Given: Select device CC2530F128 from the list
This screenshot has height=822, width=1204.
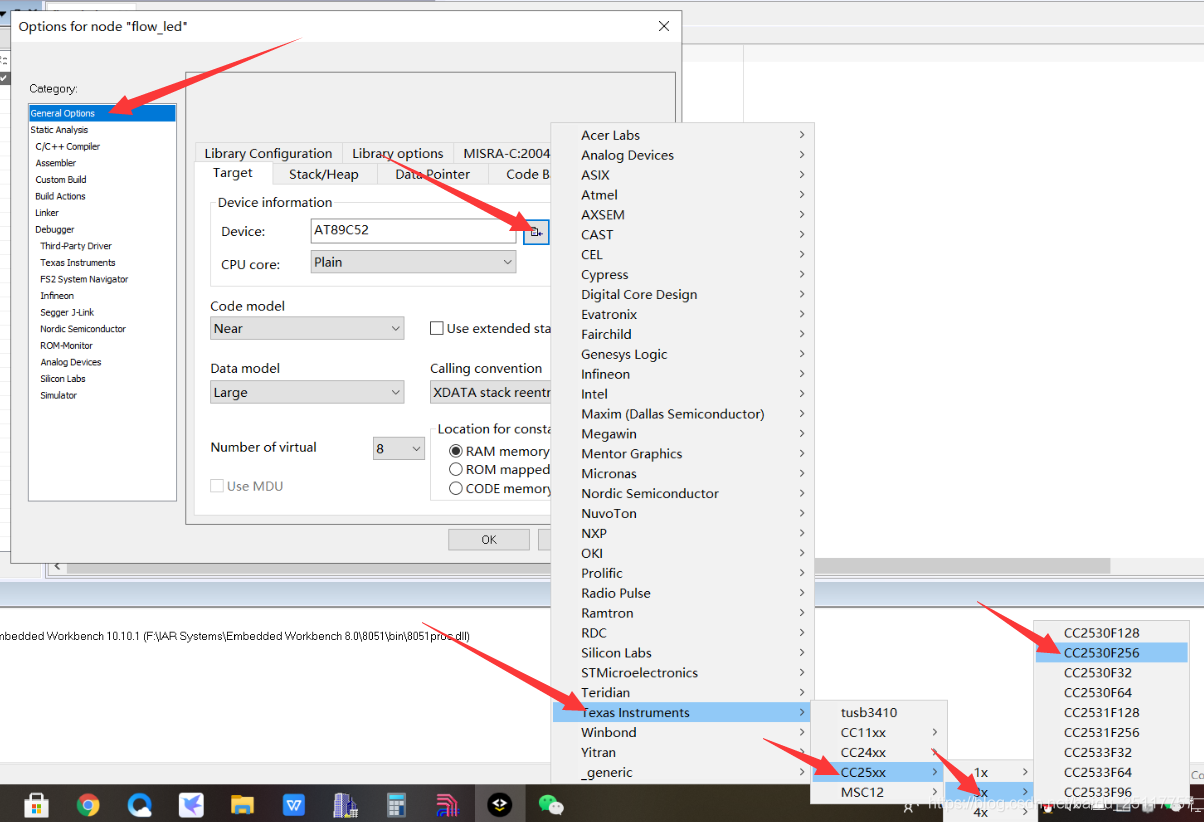Looking at the screenshot, I should (1111, 632).
